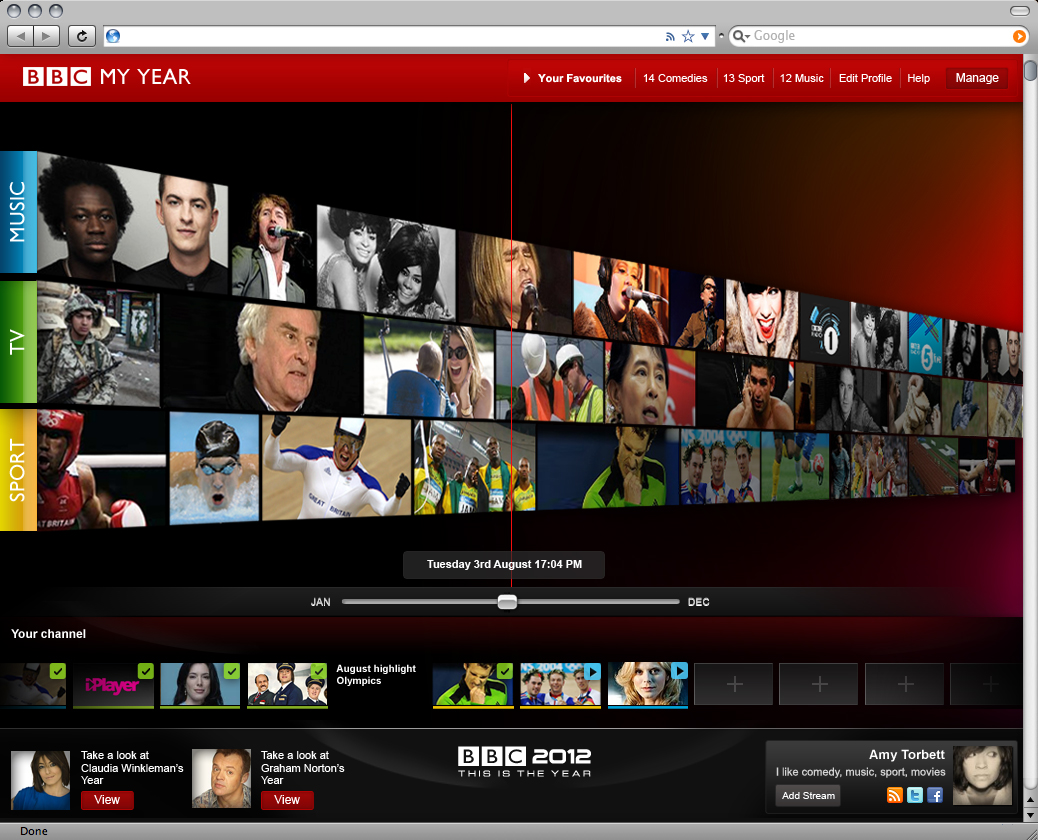The image size is (1038, 840).
Task: Toggle the checkmark on the green-shirt tennis player item
Action: (505, 671)
